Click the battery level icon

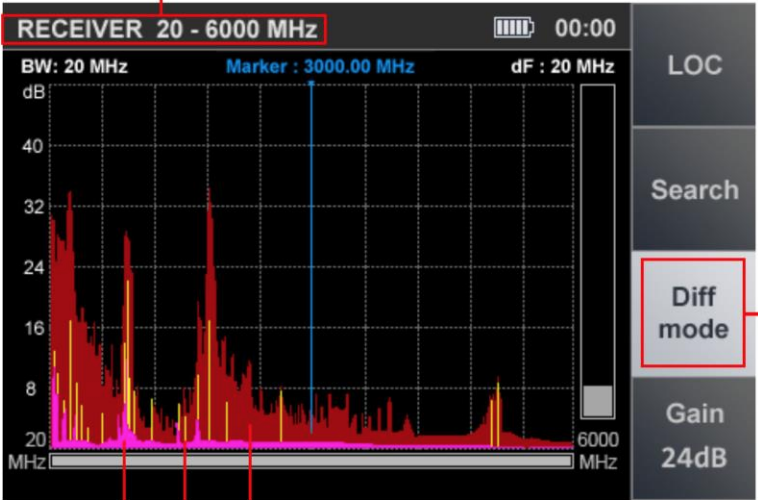pyautogui.click(x=514, y=27)
